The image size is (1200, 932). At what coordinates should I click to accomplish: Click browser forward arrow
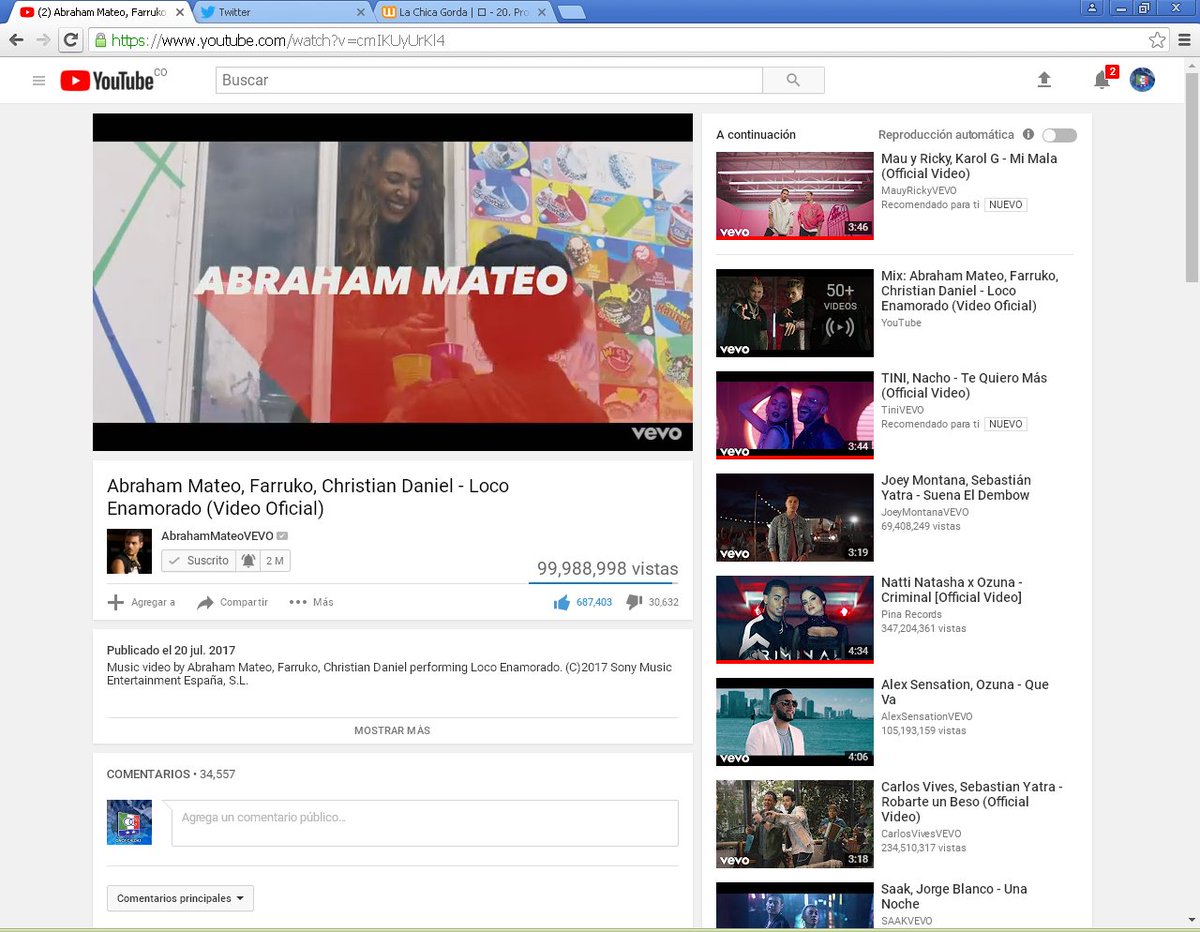coord(43,40)
